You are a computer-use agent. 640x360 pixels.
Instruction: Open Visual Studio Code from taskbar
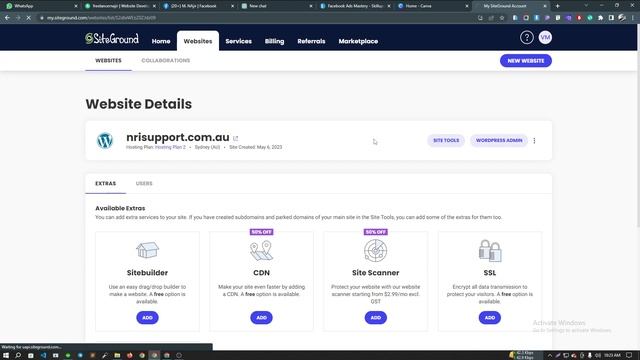click(x=43, y=356)
